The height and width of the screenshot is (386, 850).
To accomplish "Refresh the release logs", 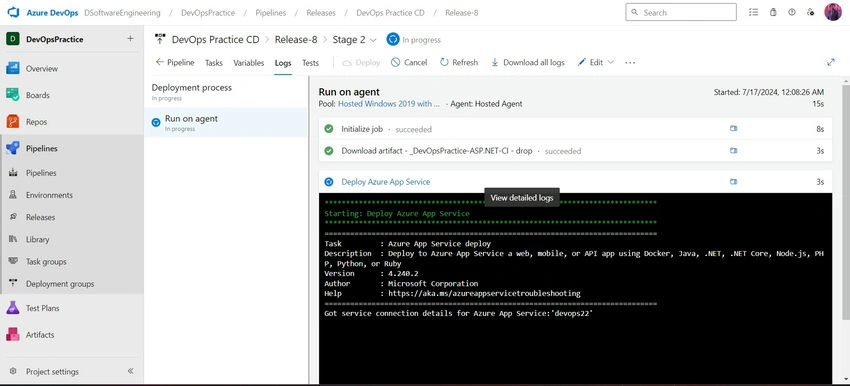I will pyautogui.click(x=459, y=62).
